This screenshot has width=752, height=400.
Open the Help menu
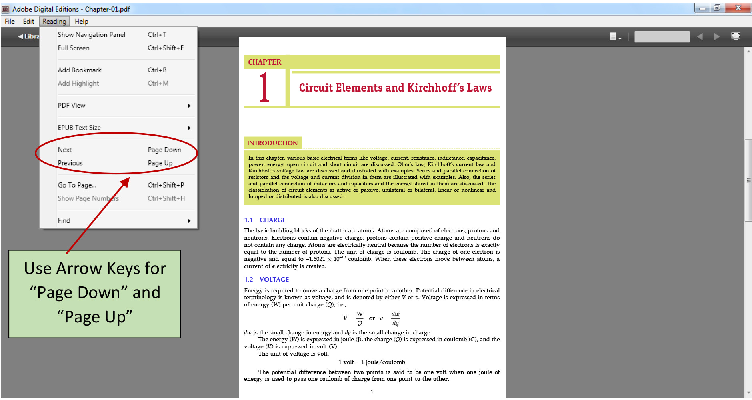pyautogui.click(x=81, y=22)
